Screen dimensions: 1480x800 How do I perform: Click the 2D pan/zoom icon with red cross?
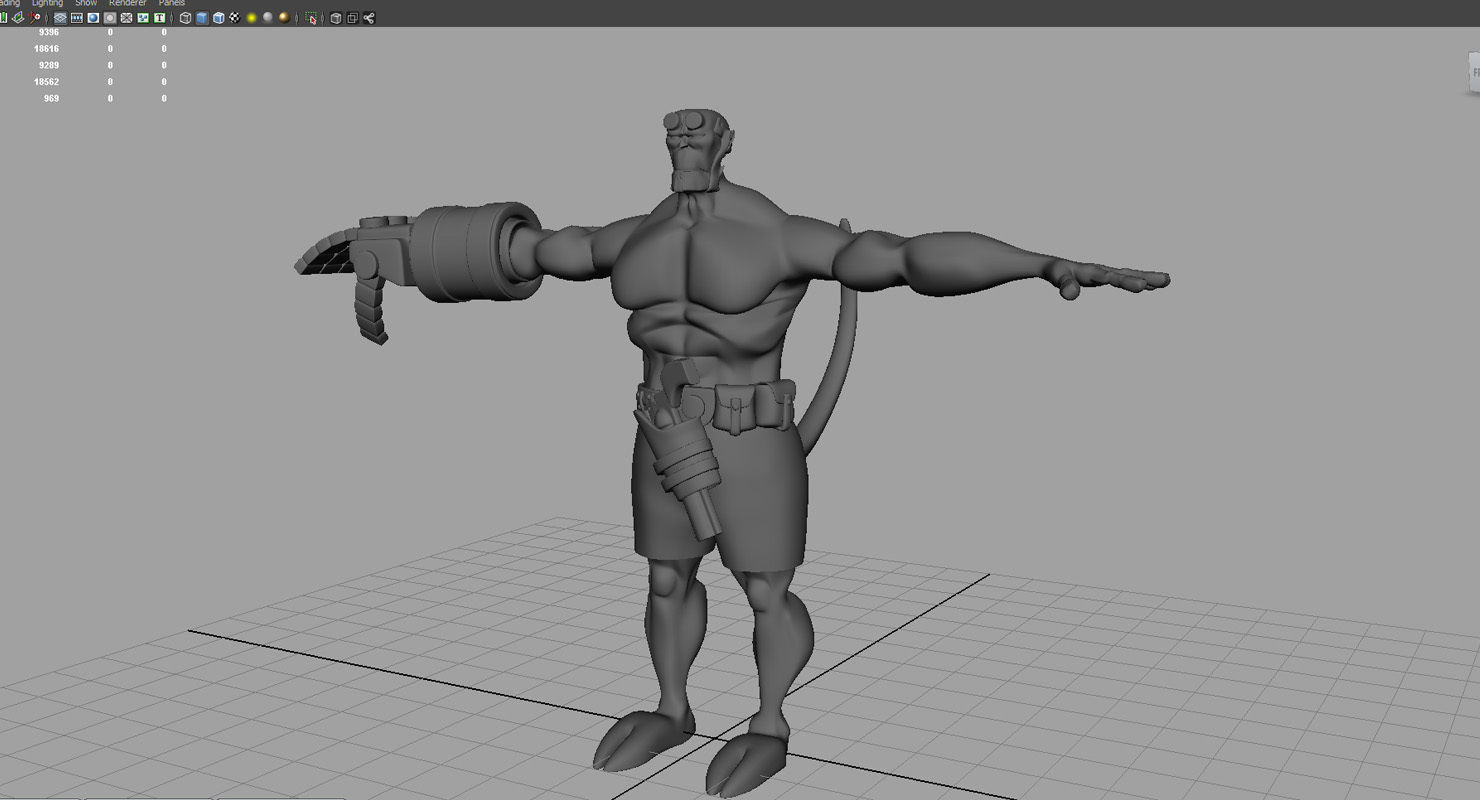(35, 18)
